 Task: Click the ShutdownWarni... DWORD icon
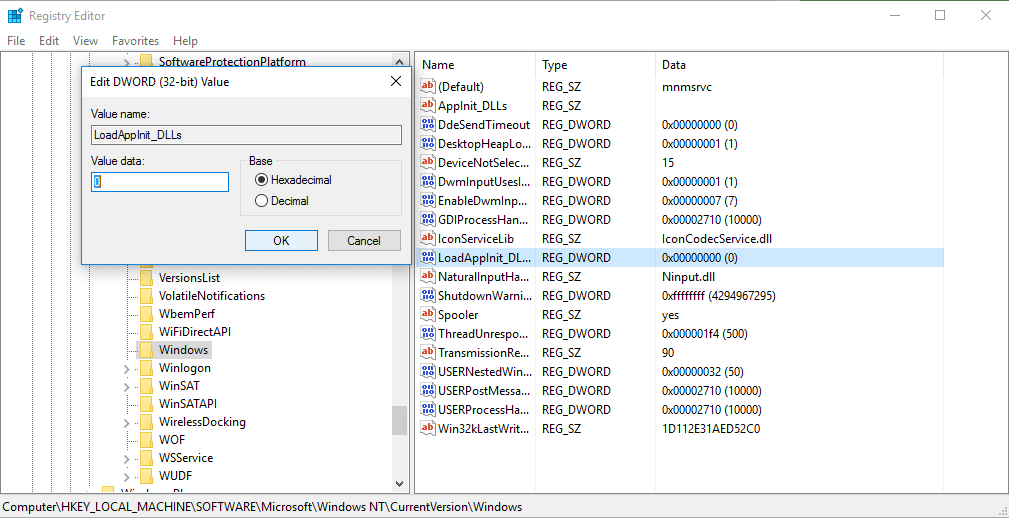(428, 295)
